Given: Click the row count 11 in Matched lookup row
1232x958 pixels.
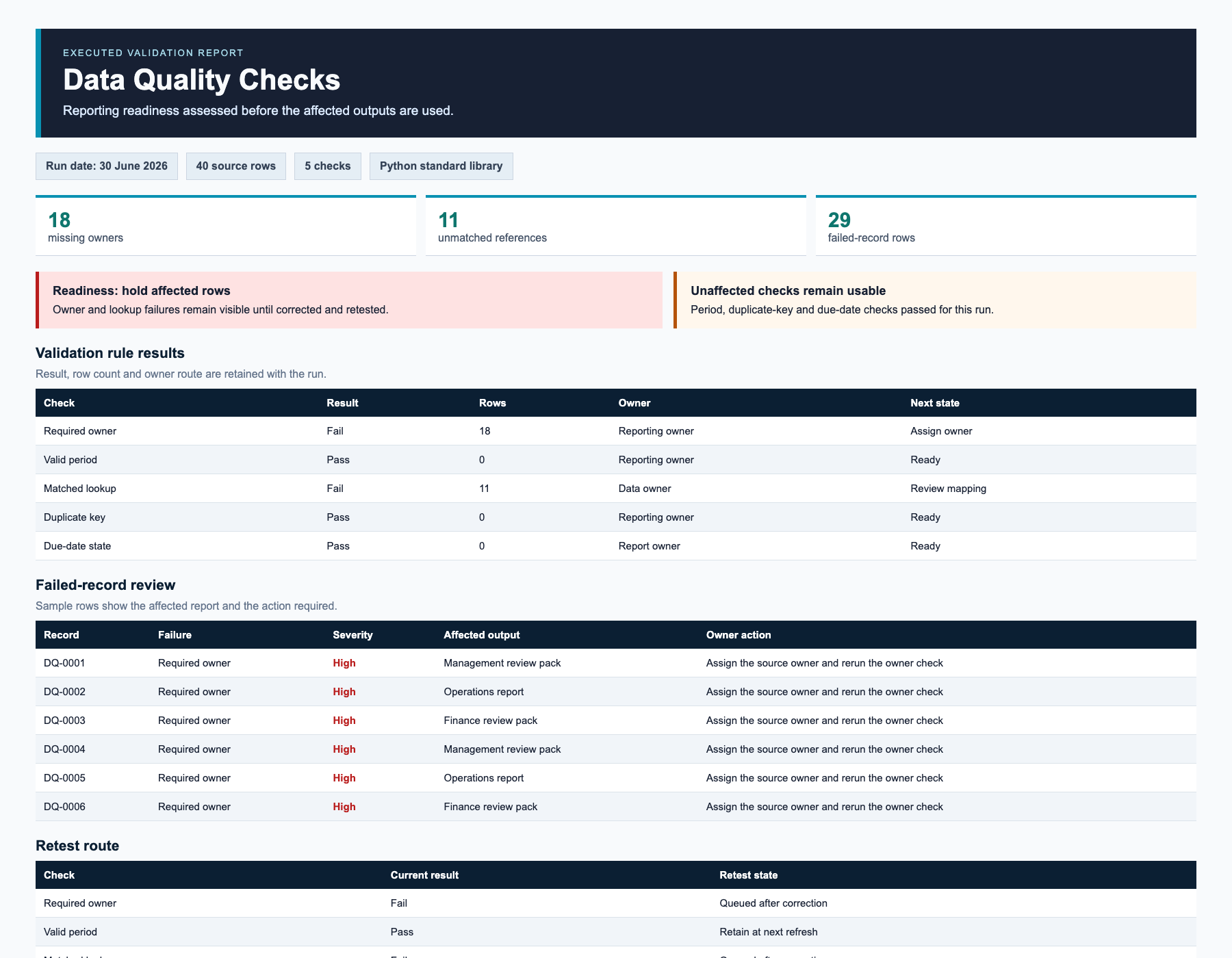Looking at the screenshot, I should pos(484,489).
